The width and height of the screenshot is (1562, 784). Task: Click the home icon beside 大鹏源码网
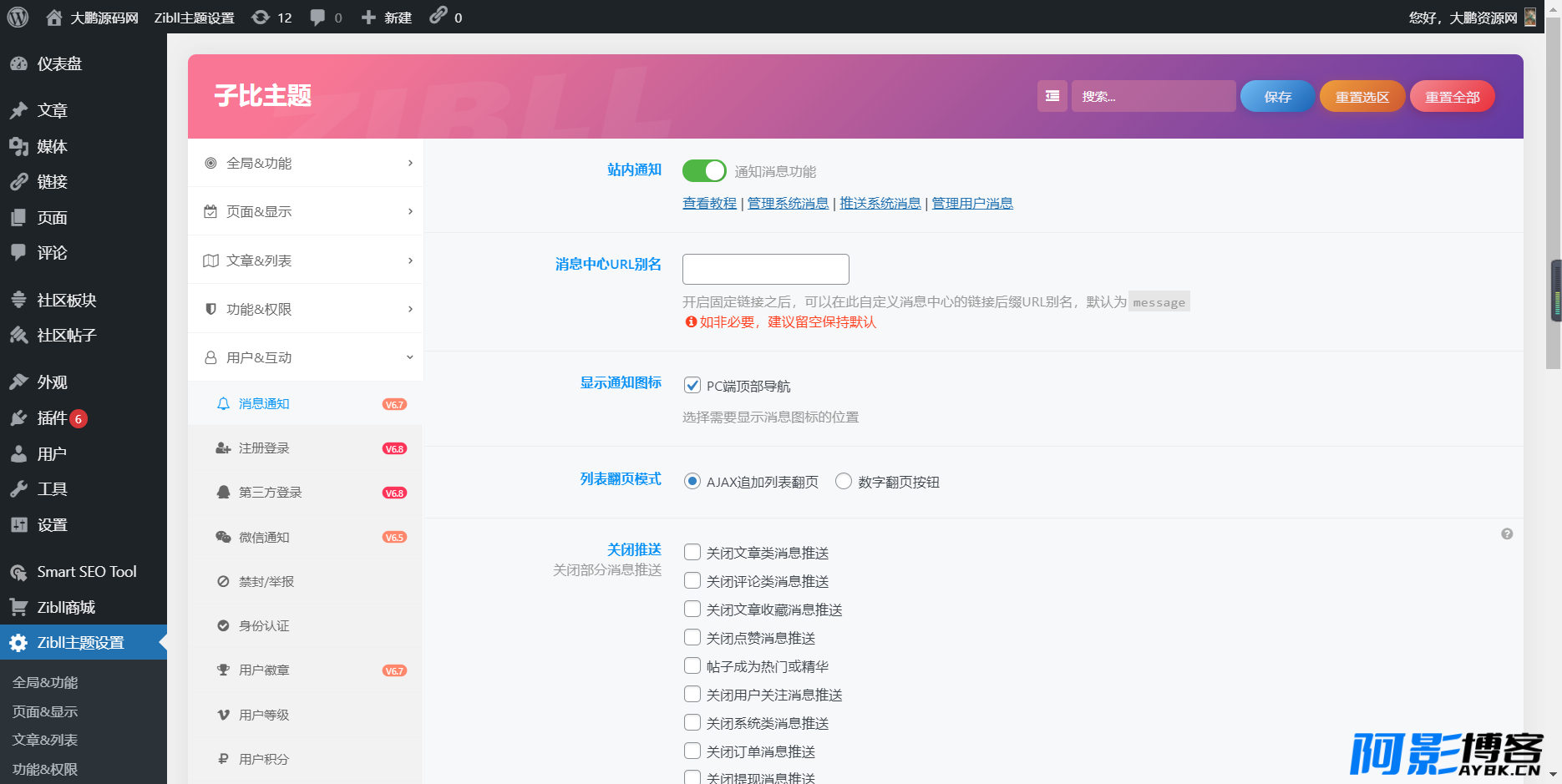(x=54, y=18)
